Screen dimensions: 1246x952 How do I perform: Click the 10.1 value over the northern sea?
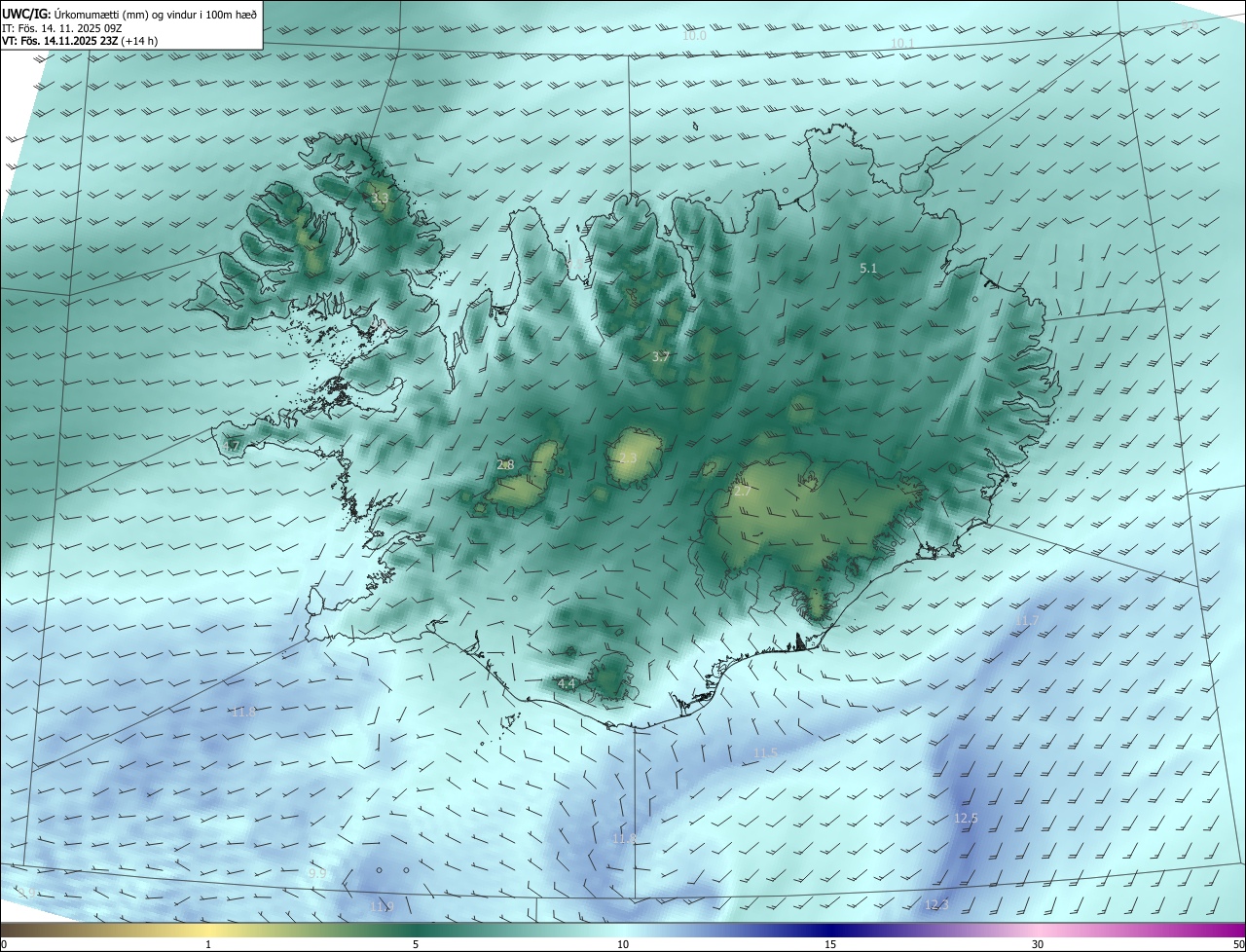(902, 44)
